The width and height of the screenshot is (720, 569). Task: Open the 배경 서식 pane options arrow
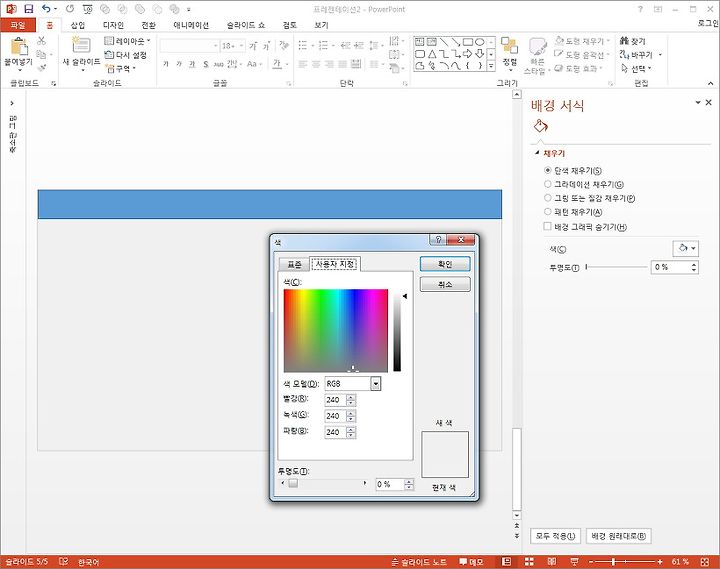point(698,102)
